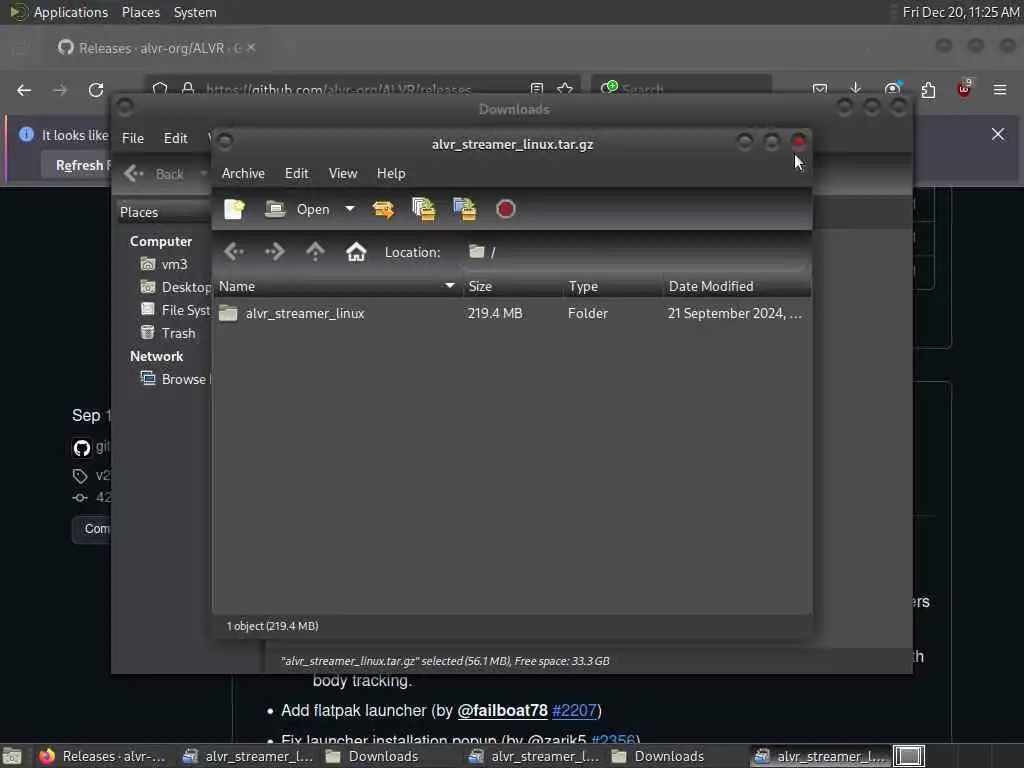Open the archive manager Help menu
Screen dimensions: 1024x768
tap(391, 173)
